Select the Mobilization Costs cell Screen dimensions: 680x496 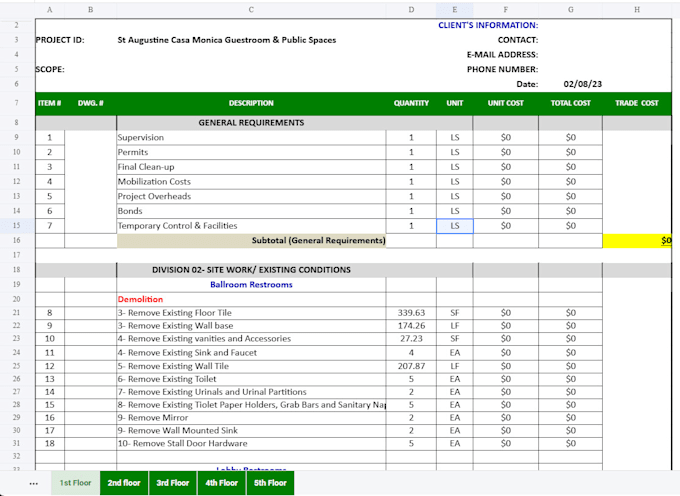pyautogui.click(x=251, y=182)
